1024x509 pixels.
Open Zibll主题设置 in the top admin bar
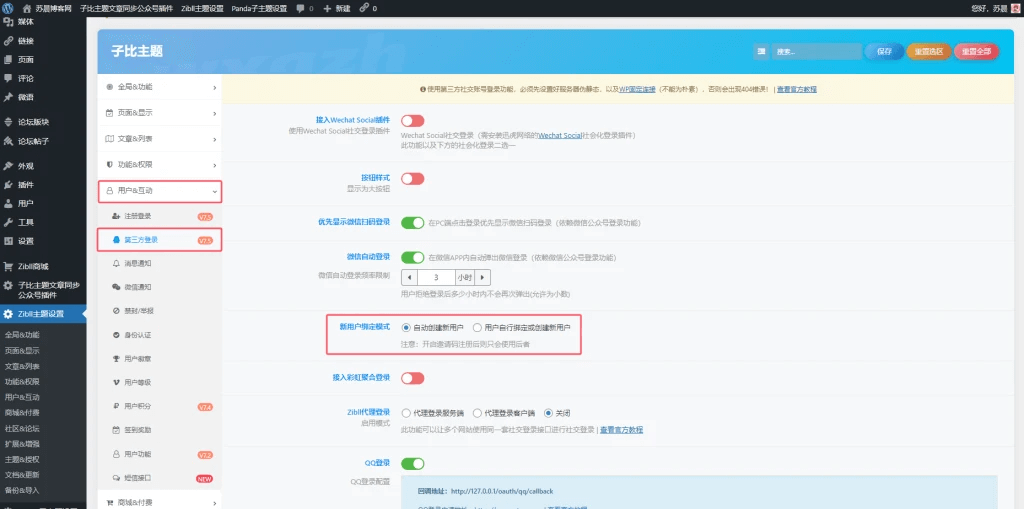(202, 8)
